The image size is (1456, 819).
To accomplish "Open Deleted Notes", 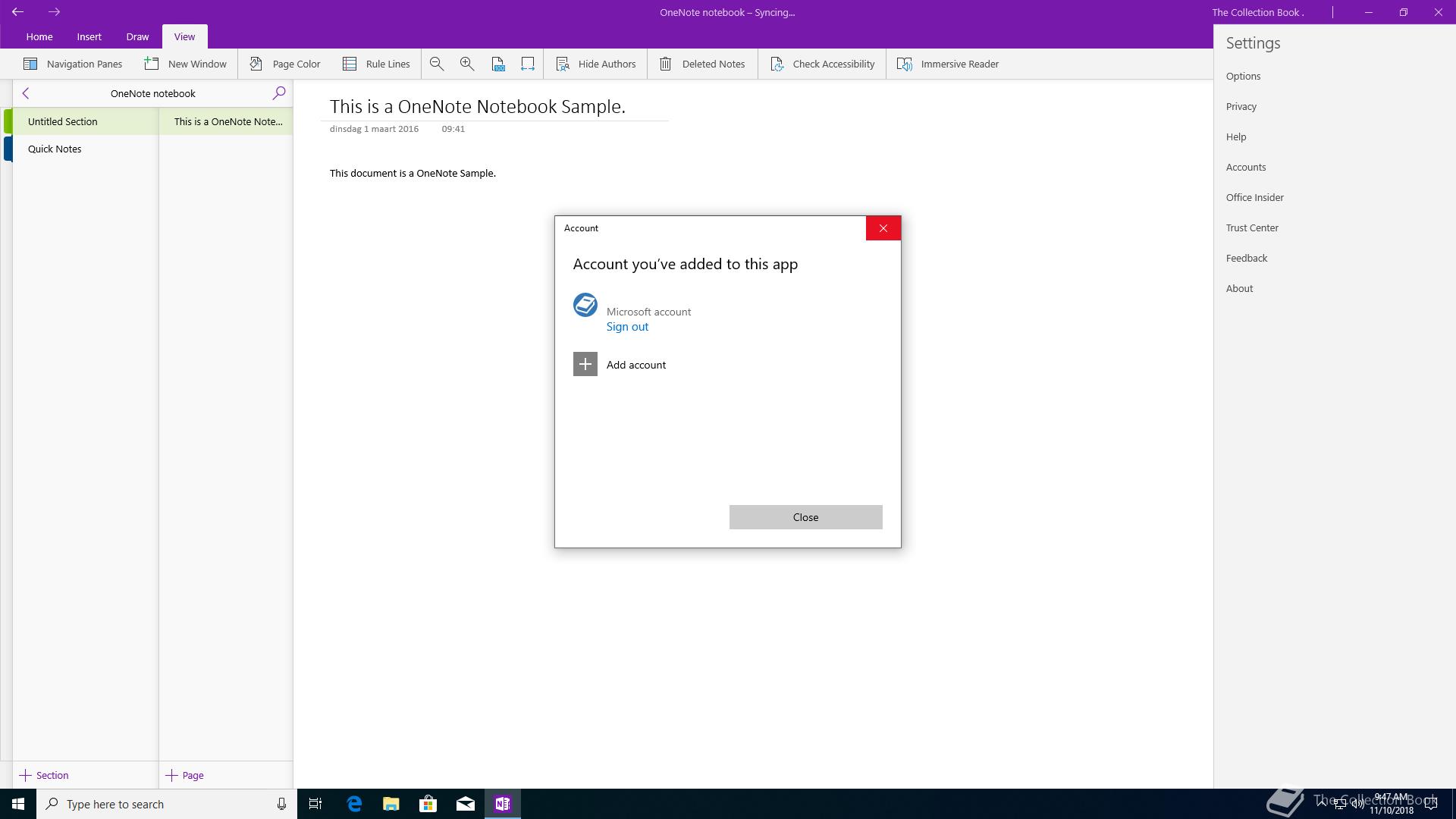I will [x=702, y=64].
